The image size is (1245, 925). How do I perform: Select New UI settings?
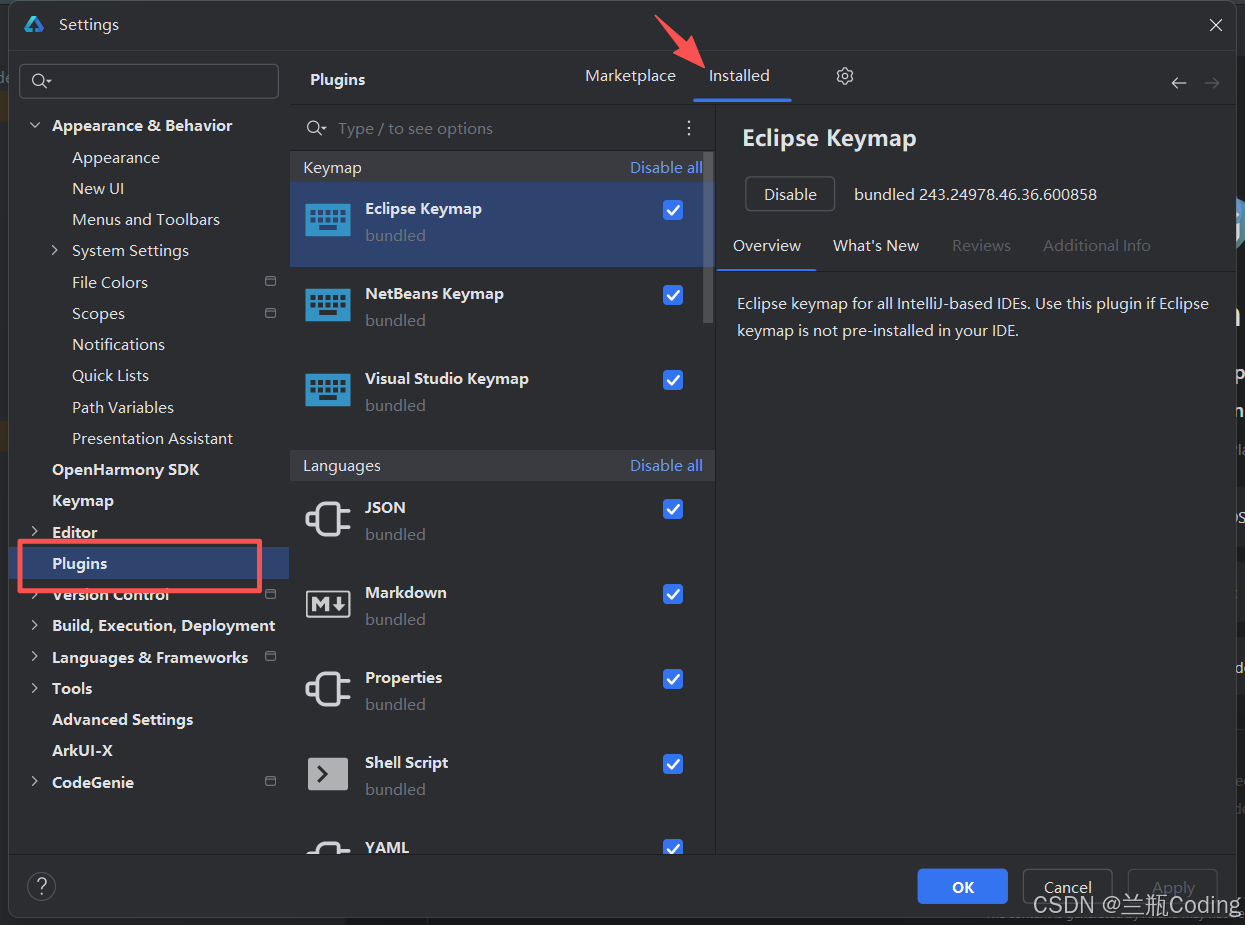[98, 188]
